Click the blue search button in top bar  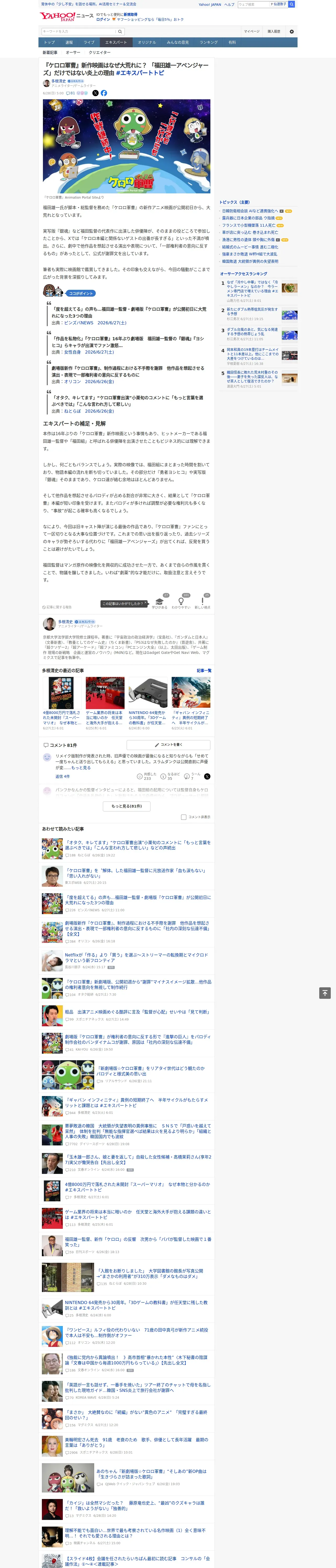(x=292, y=4)
